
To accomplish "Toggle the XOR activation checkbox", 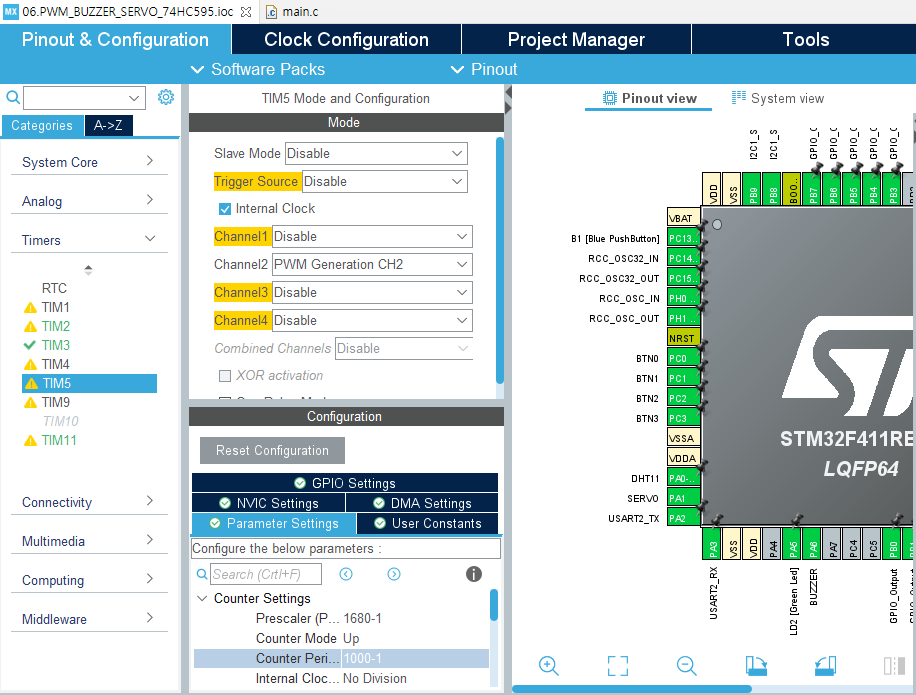I will point(224,376).
